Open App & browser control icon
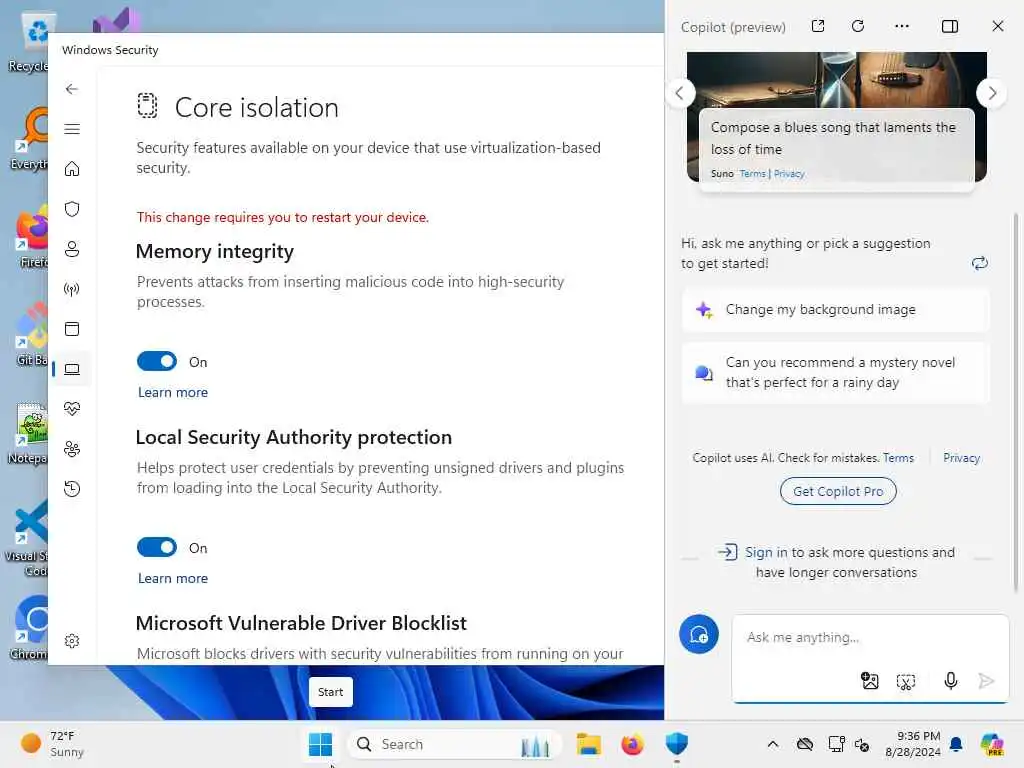The height and width of the screenshot is (768, 1024). [x=72, y=328]
